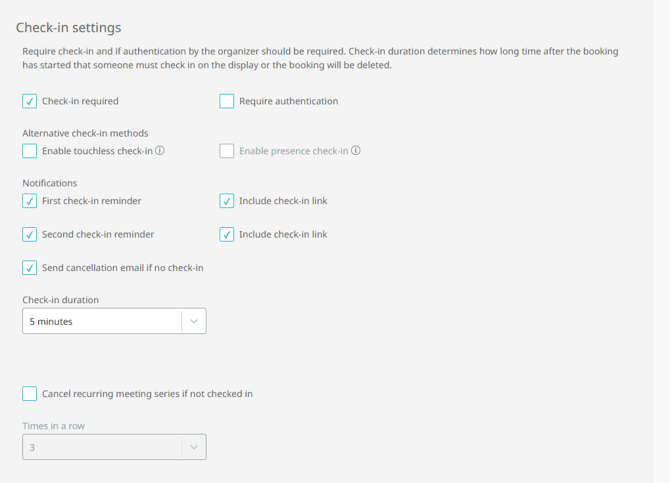
Task: Enable touchless check-in checkbox
Action: (30, 151)
